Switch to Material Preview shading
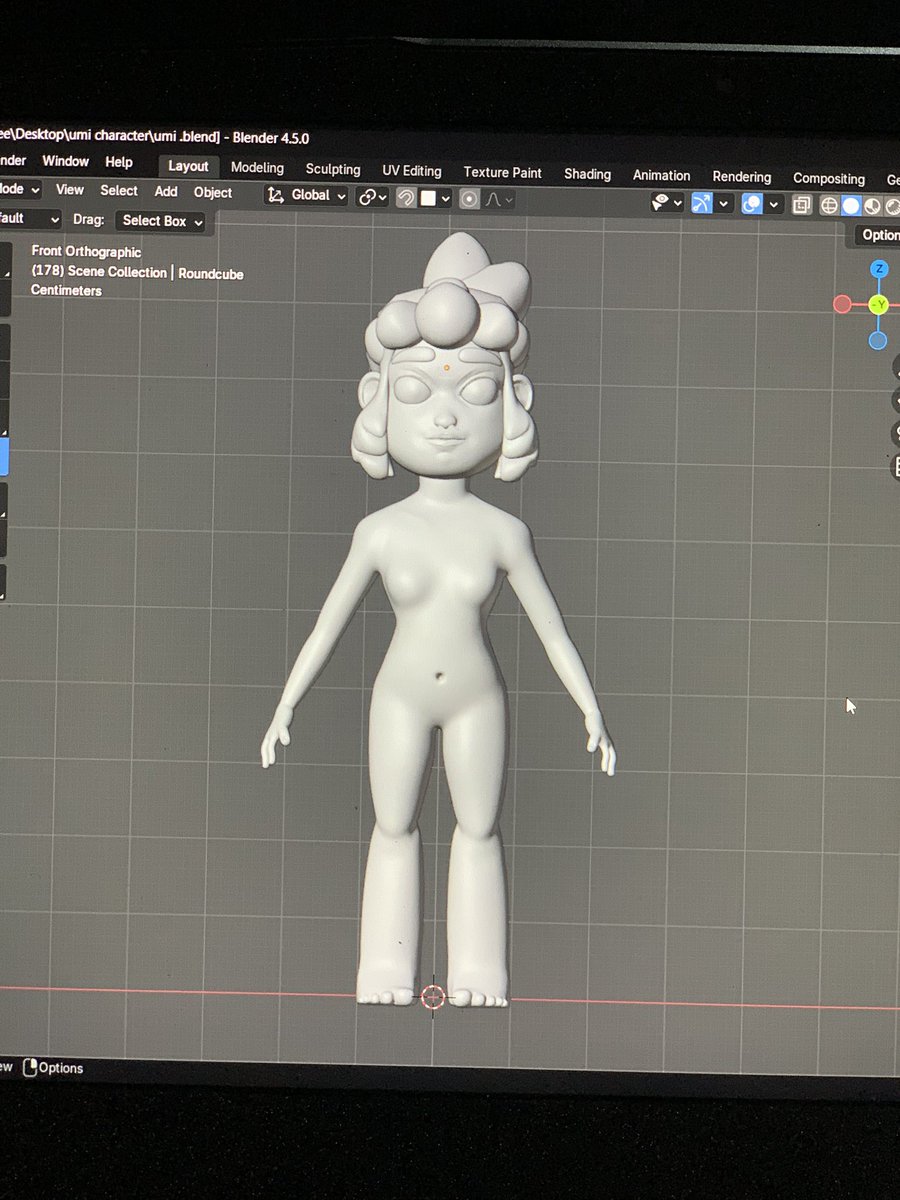 (872, 204)
